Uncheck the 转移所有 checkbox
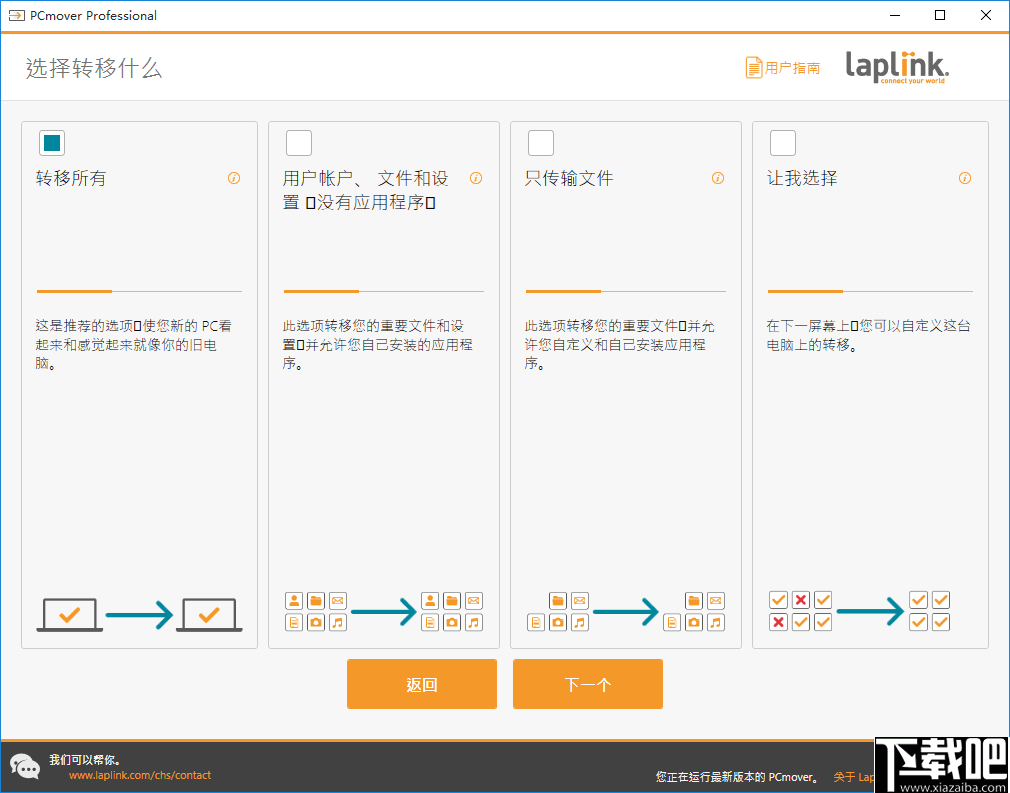This screenshot has width=1010, height=793. coord(51,143)
